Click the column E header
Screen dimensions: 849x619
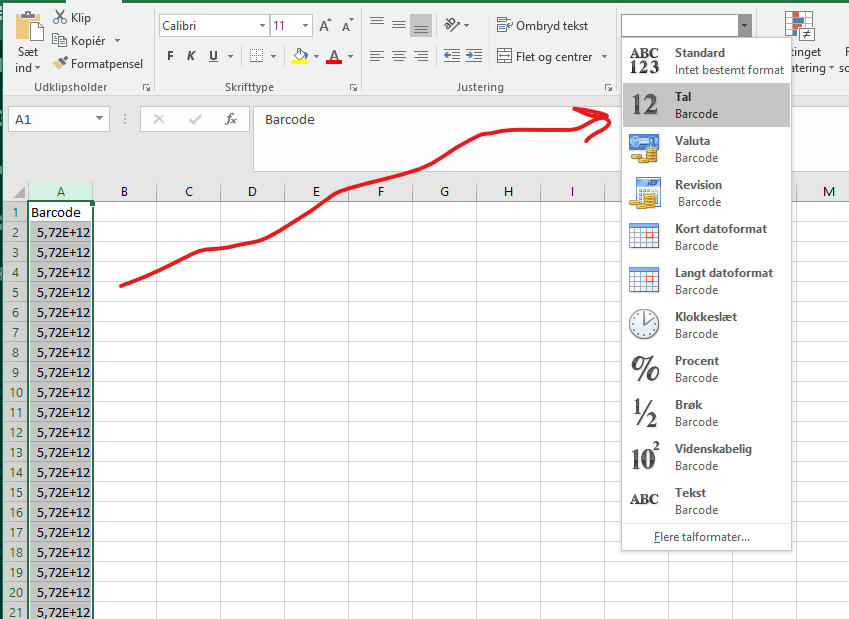pyautogui.click(x=316, y=191)
